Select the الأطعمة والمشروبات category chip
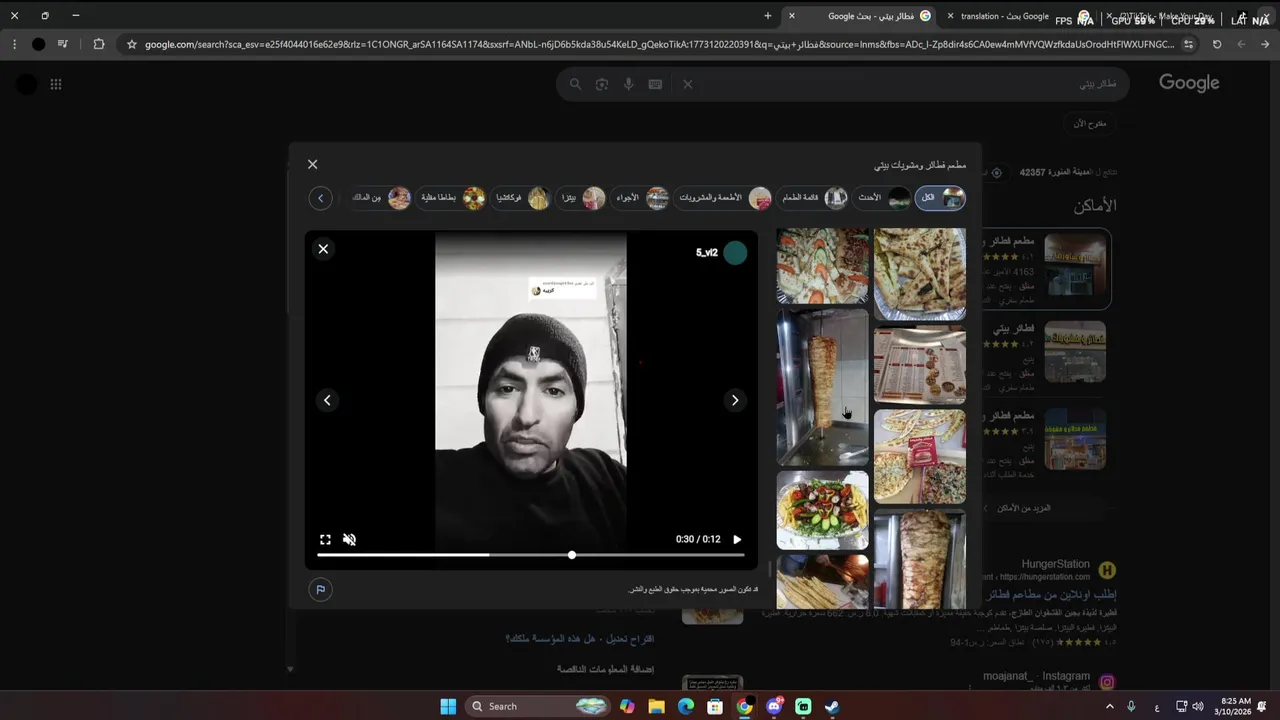This screenshot has height=720, width=1280. (x=724, y=198)
